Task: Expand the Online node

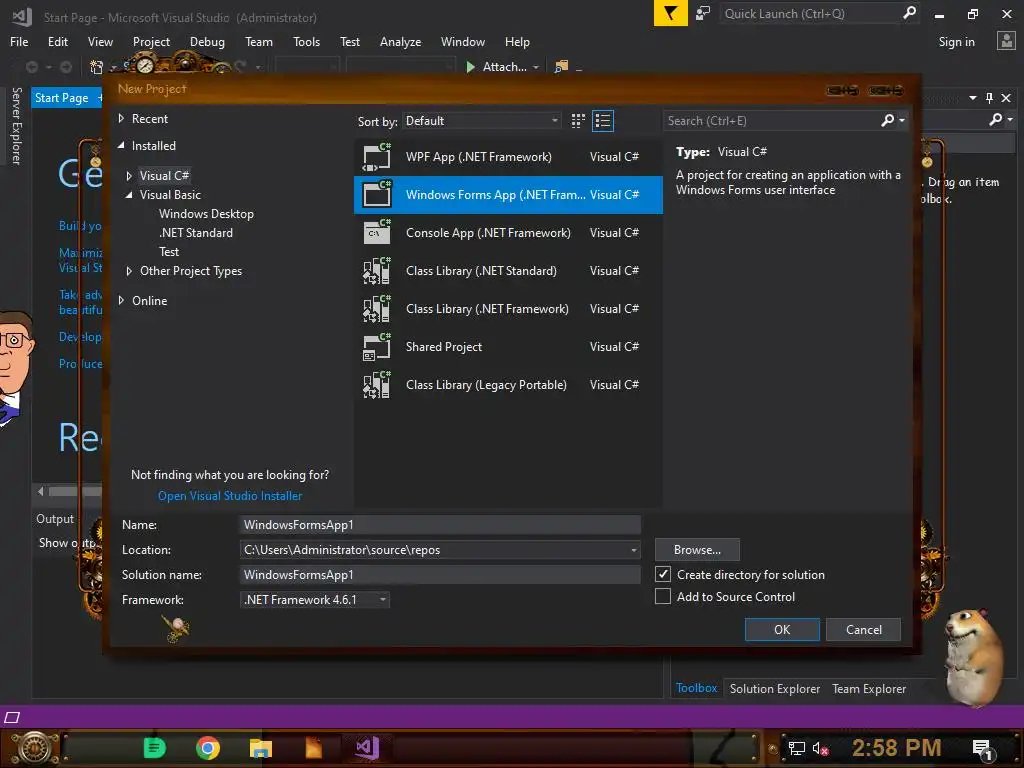Action: [121, 300]
